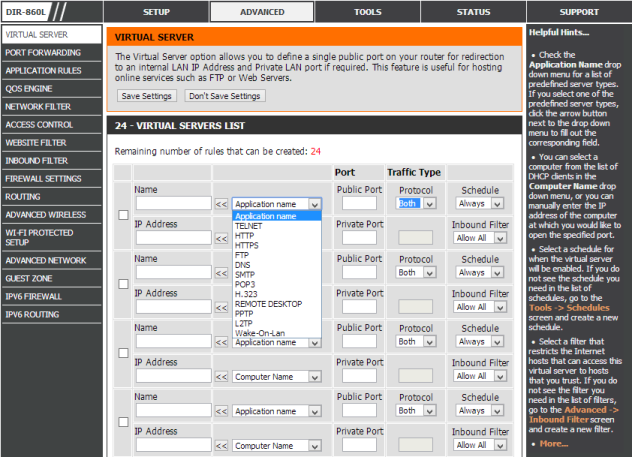Open FIREWALL SETTINGS page

click(52, 179)
